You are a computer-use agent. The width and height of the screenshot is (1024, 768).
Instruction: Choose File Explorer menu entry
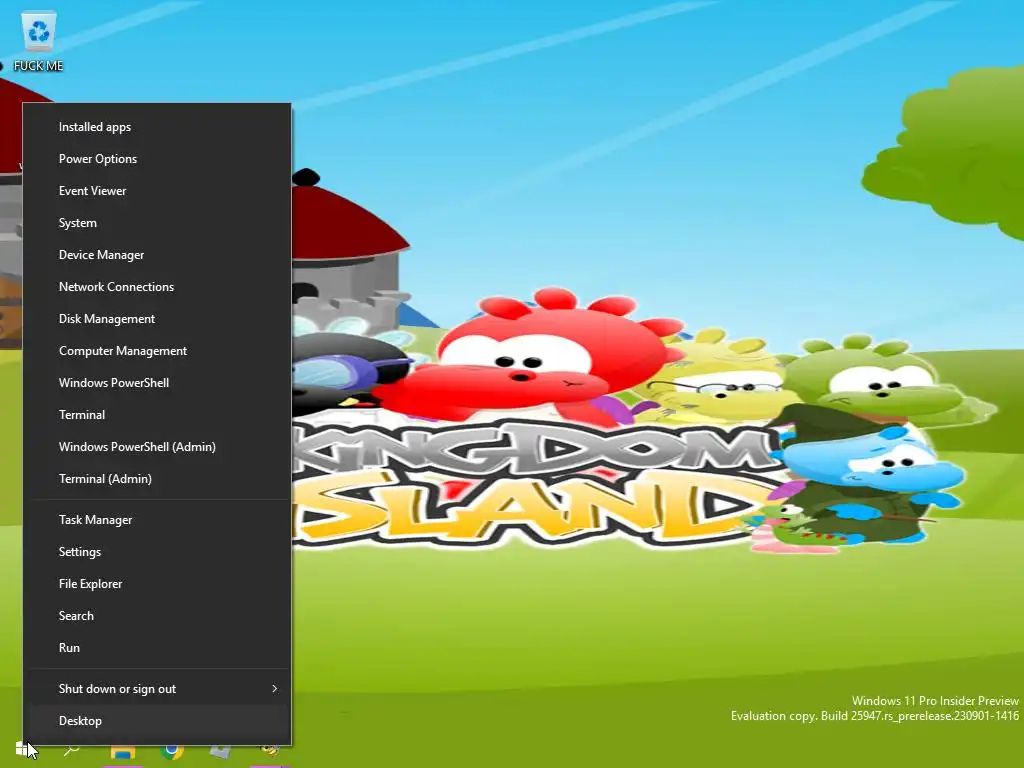[157, 584]
